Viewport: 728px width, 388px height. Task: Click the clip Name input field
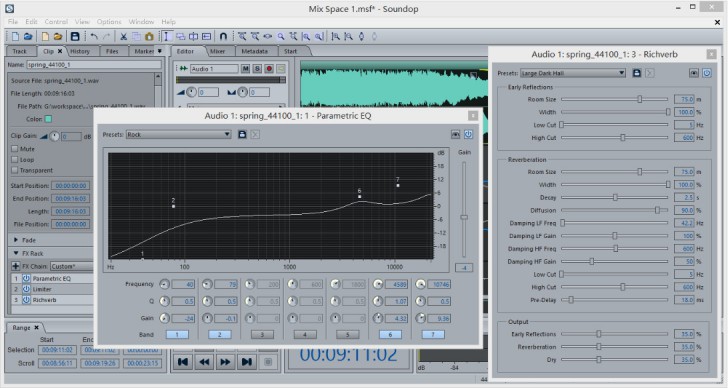pos(94,65)
